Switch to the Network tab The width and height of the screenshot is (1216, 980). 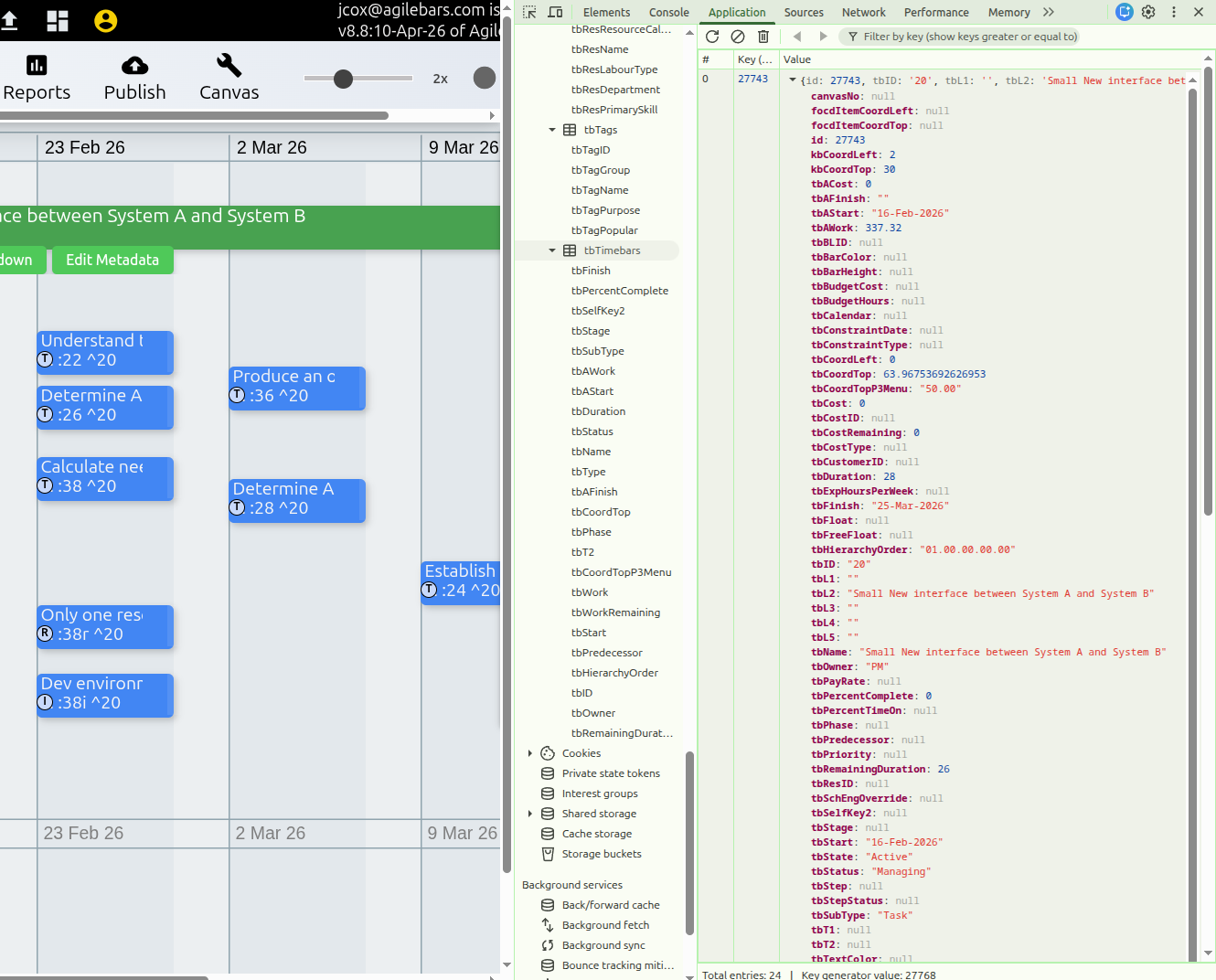click(863, 12)
